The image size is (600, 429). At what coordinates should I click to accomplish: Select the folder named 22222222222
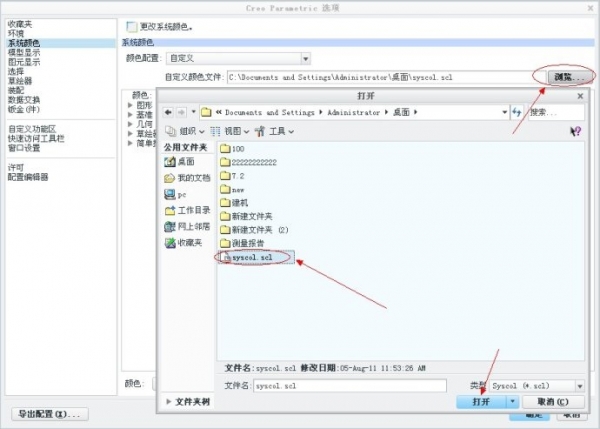click(248, 162)
